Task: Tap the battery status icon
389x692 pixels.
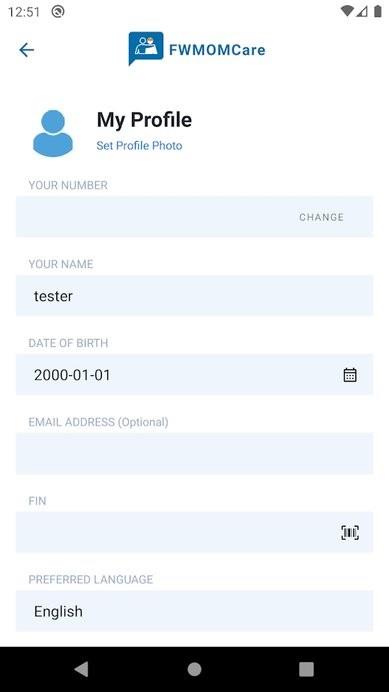Action: (378, 11)
